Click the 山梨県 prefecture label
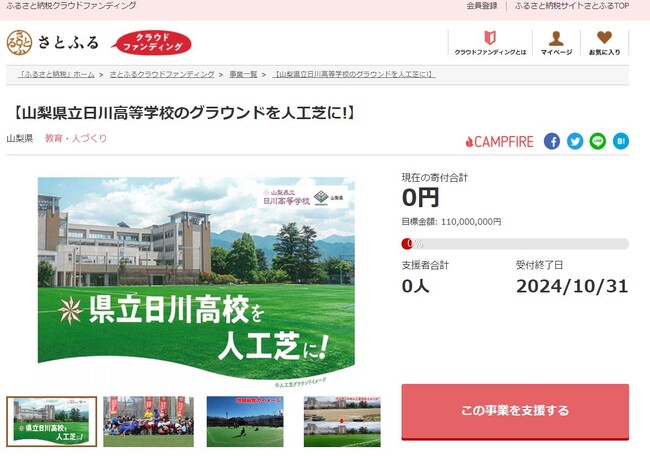Image resolution: width=650 pixels, height=456 pixels. pos(20,138)
